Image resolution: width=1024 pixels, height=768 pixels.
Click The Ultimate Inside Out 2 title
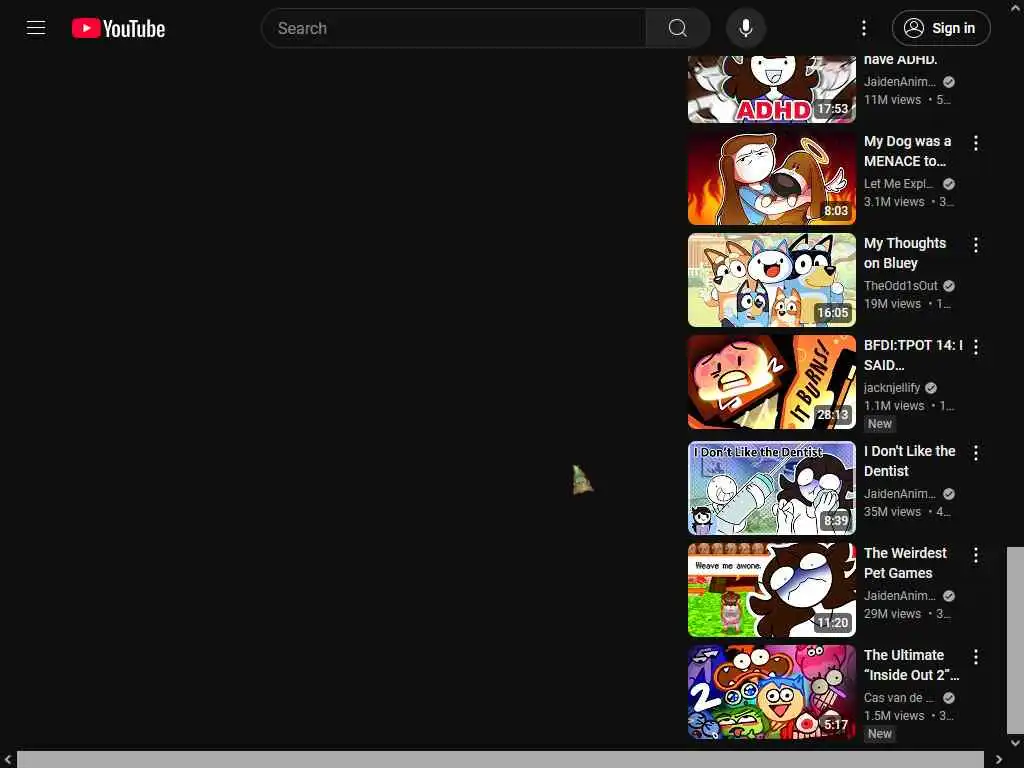point(912,664)
